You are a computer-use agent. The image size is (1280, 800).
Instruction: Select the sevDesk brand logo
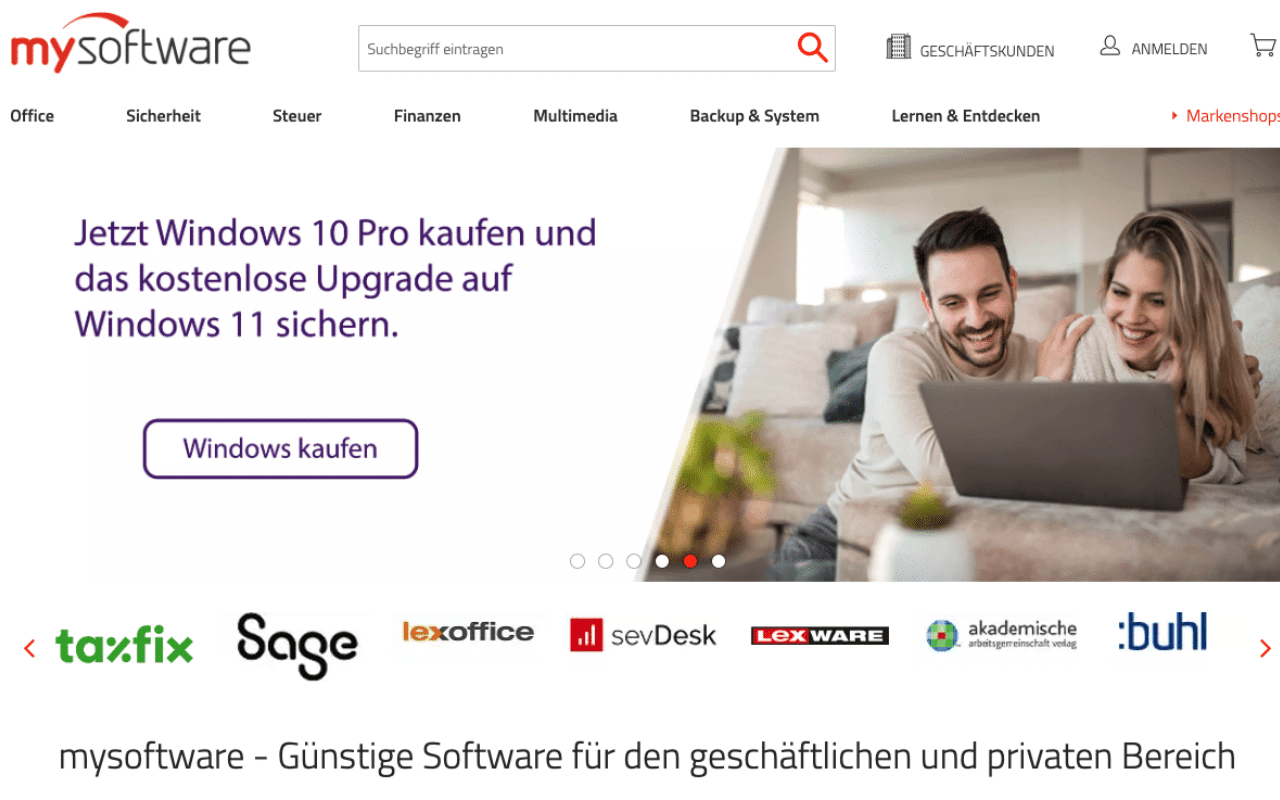pos(643,635)
